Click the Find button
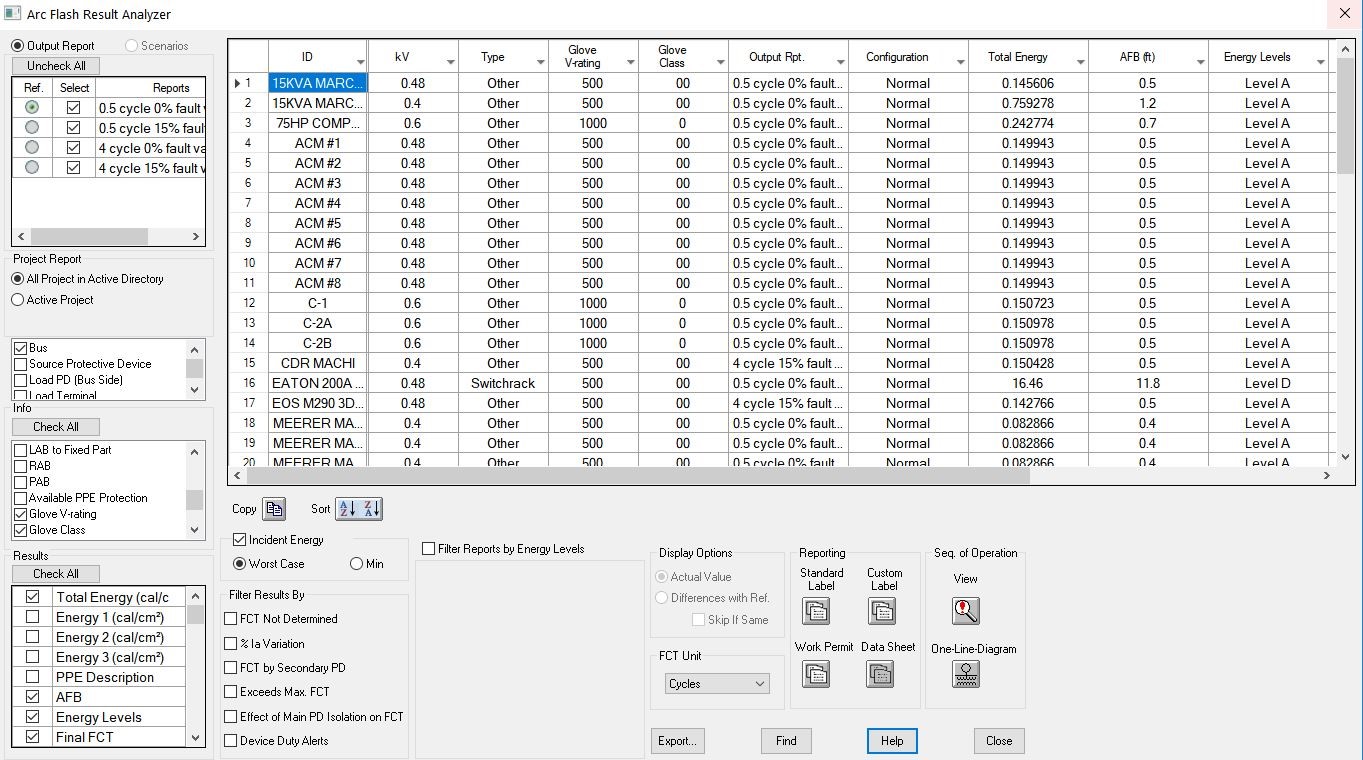 pos(786,741)
